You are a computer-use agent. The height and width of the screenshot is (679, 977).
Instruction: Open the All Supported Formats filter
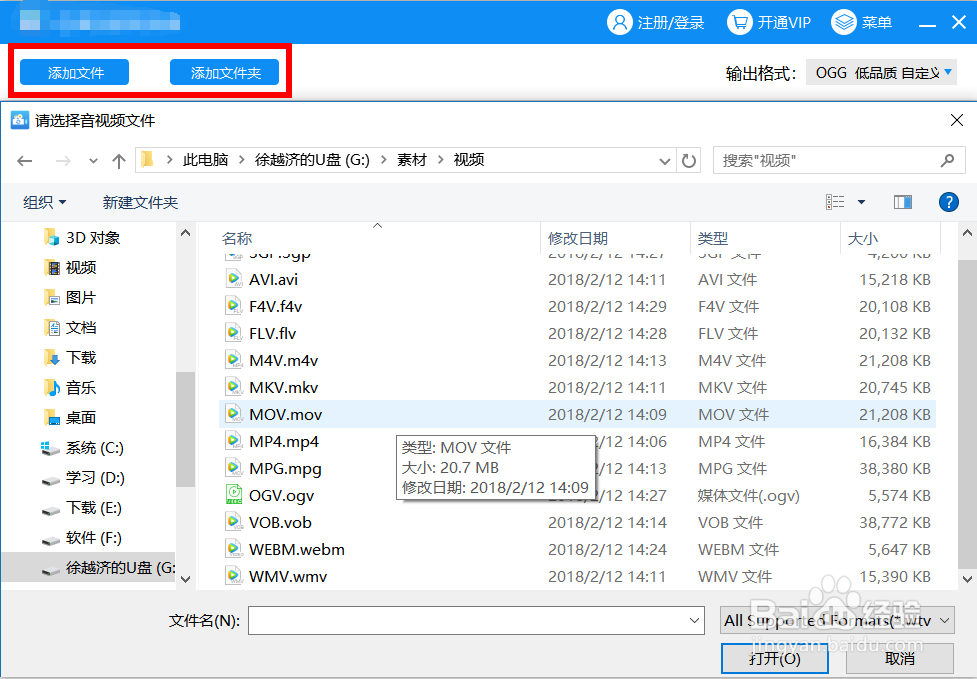(x=837, y=620)
